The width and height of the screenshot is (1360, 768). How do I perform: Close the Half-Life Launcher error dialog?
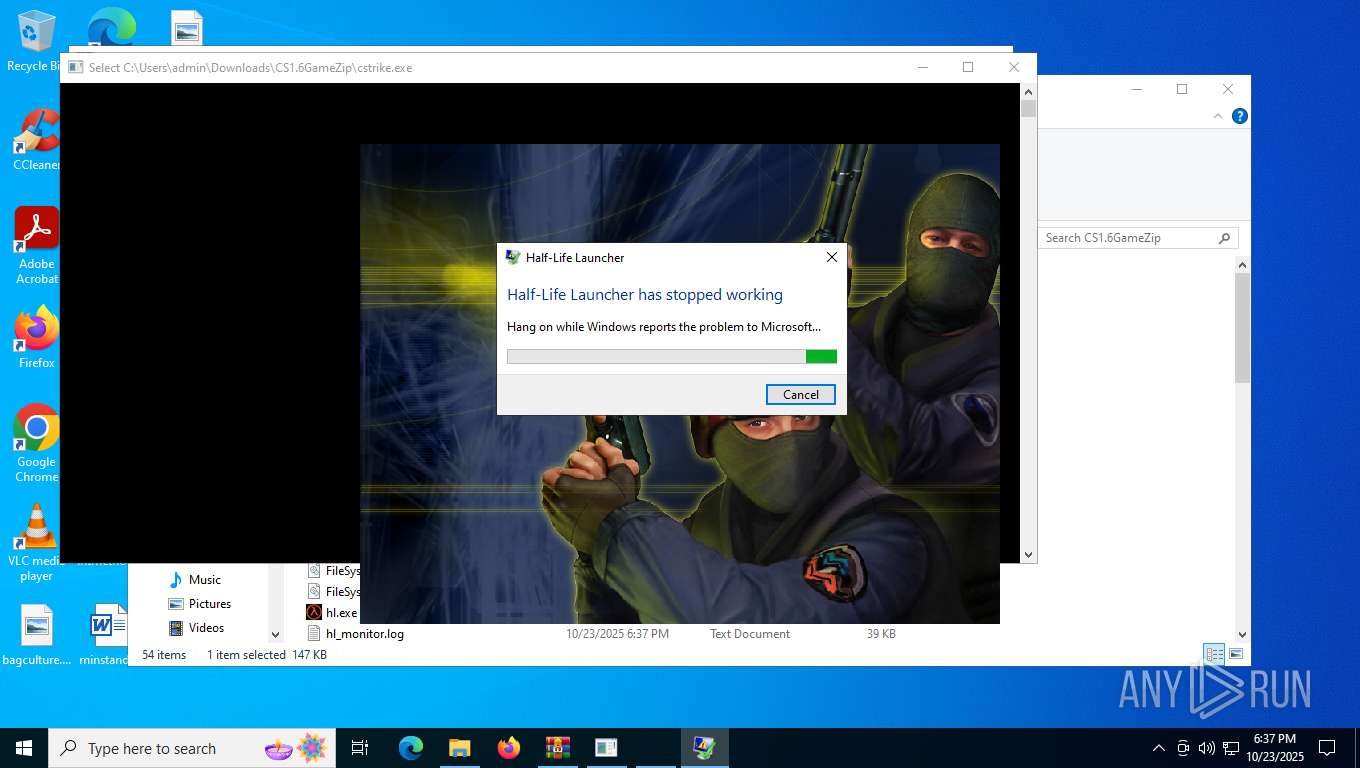coord(831,257)
